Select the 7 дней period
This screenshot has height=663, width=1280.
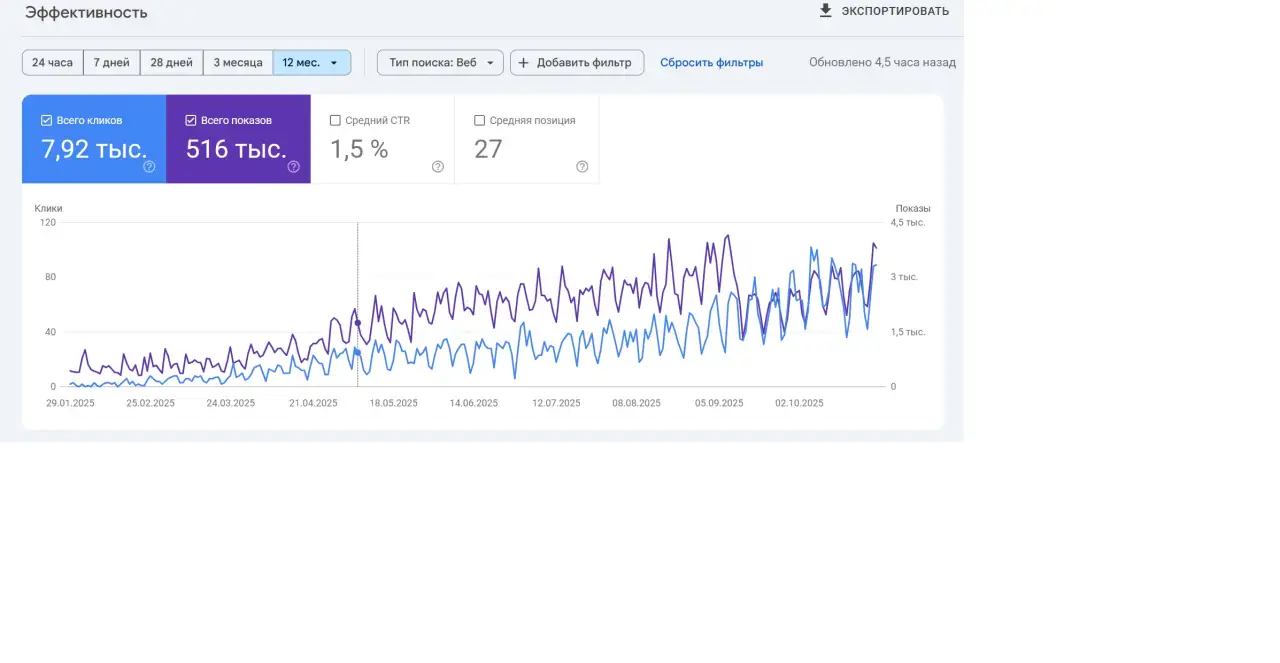(x=111, y=62)
